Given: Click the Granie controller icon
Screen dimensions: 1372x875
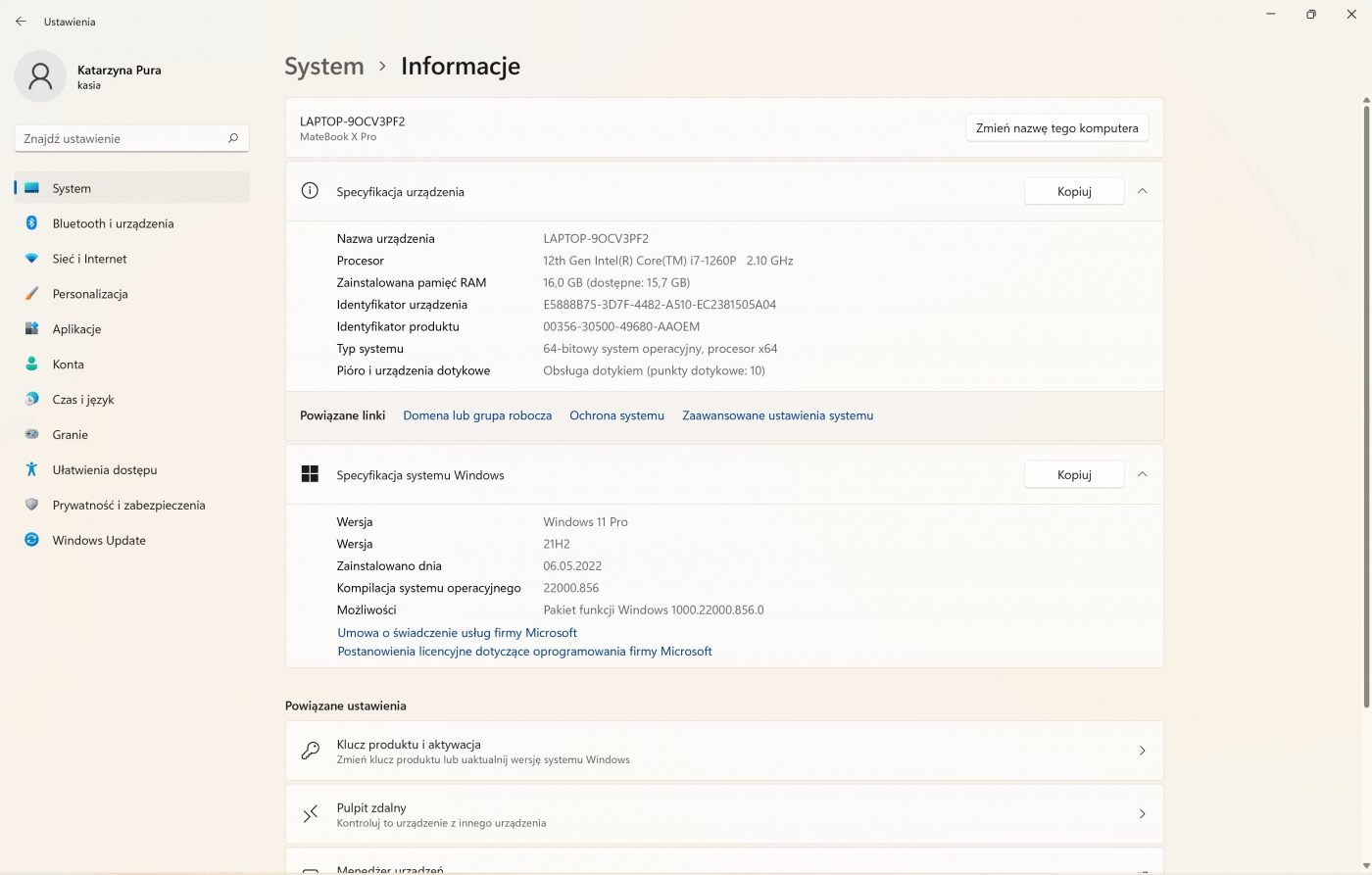Looking at the screenshot, I should [x=31, y=435].
